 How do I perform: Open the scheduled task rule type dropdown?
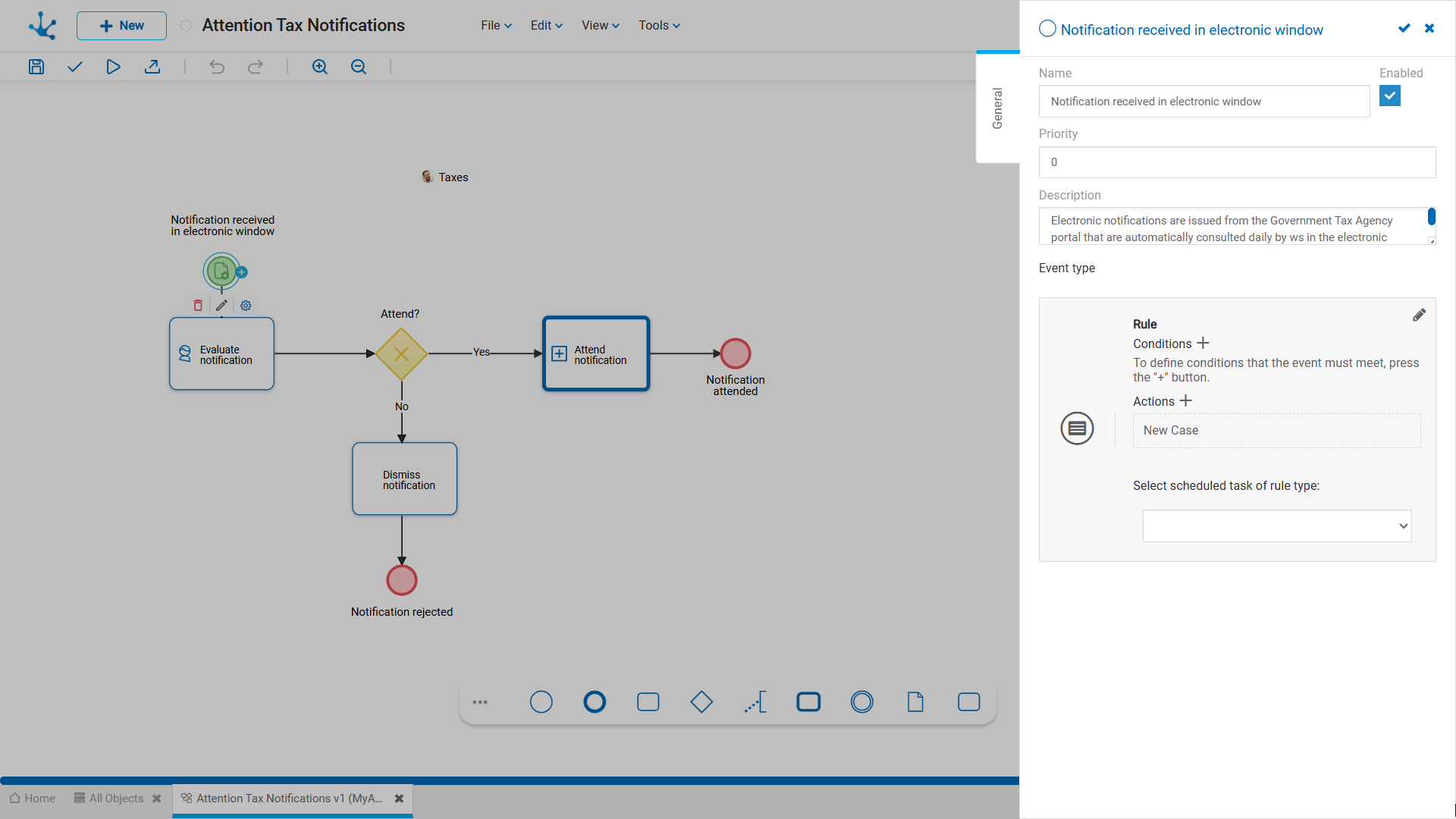pos(1276,526)
